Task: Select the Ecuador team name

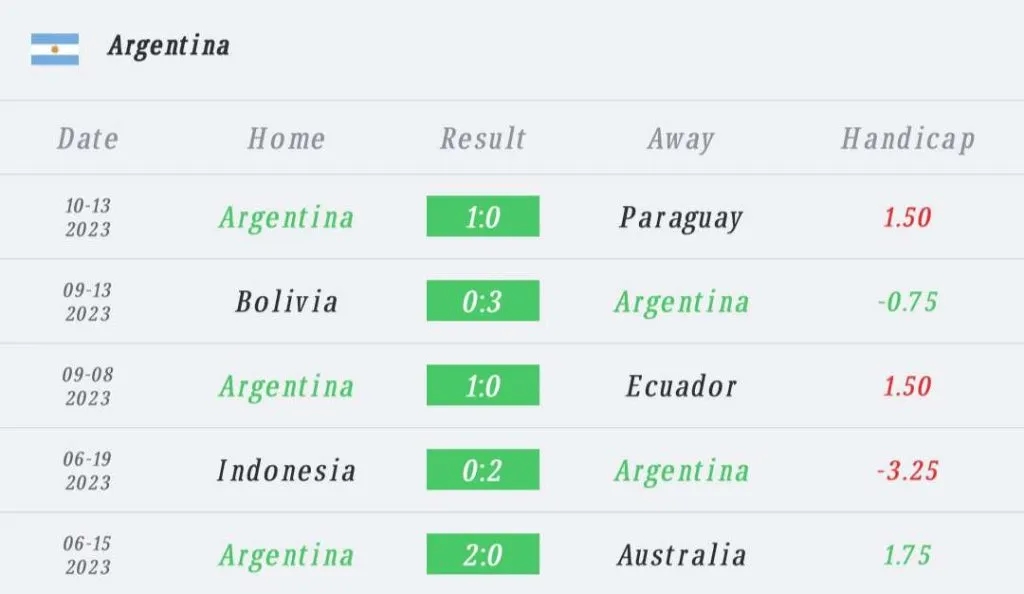Action: pos(681,386)
